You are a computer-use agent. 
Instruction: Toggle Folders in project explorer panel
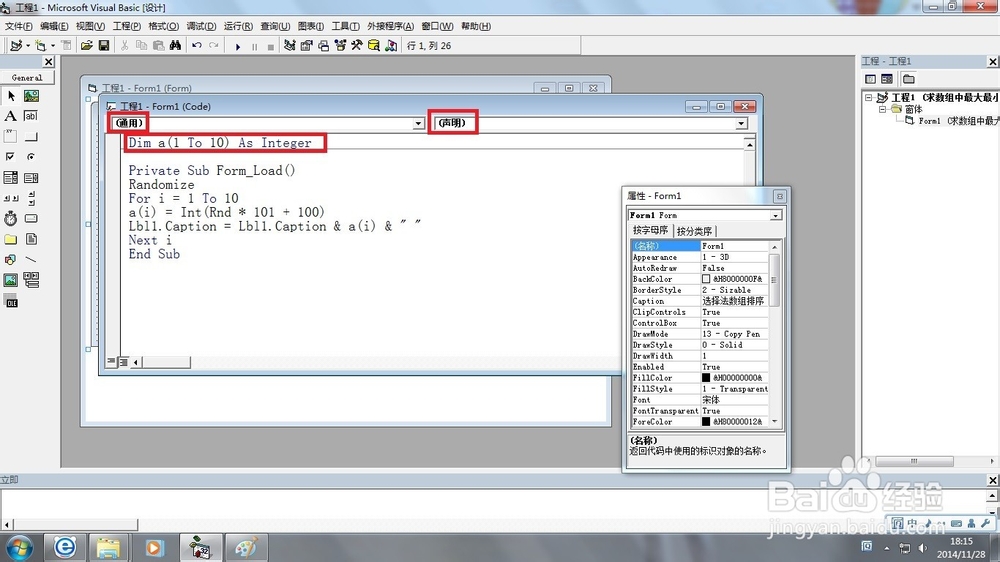909,79
